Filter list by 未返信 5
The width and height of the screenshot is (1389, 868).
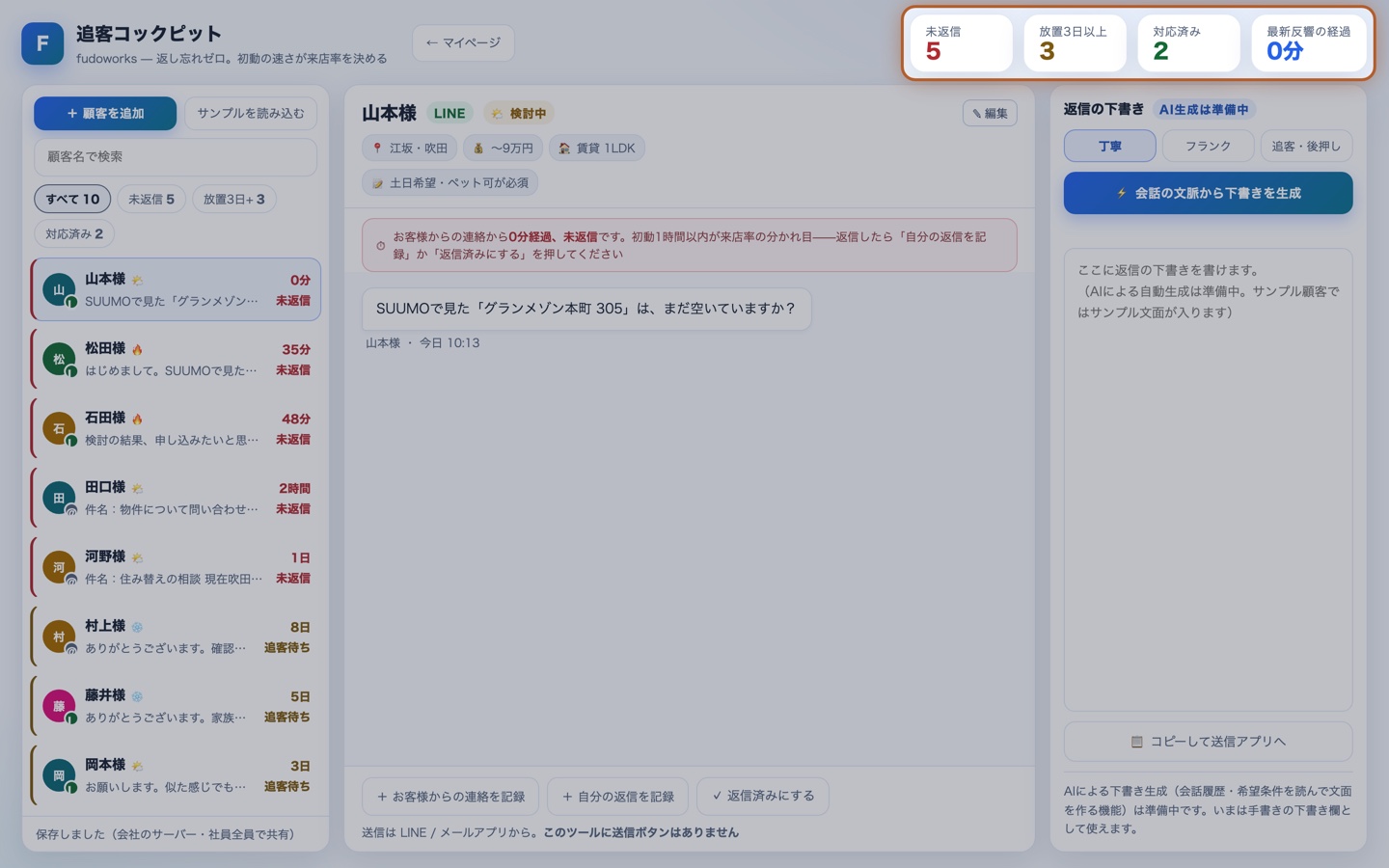[x=151, y=199]
